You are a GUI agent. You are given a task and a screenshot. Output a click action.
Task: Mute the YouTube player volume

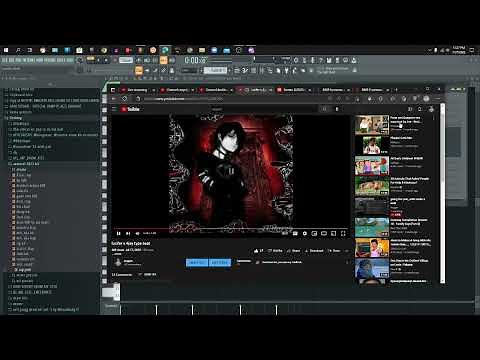(137, 233)
